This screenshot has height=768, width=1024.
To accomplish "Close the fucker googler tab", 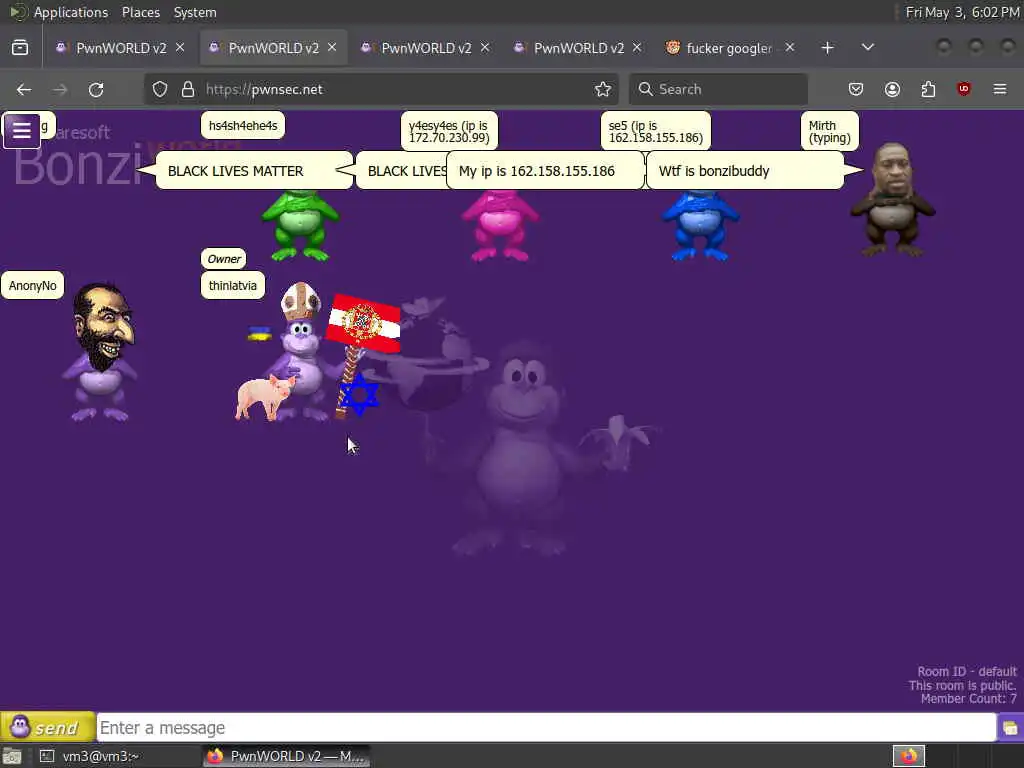I will (x=790, y=48).
